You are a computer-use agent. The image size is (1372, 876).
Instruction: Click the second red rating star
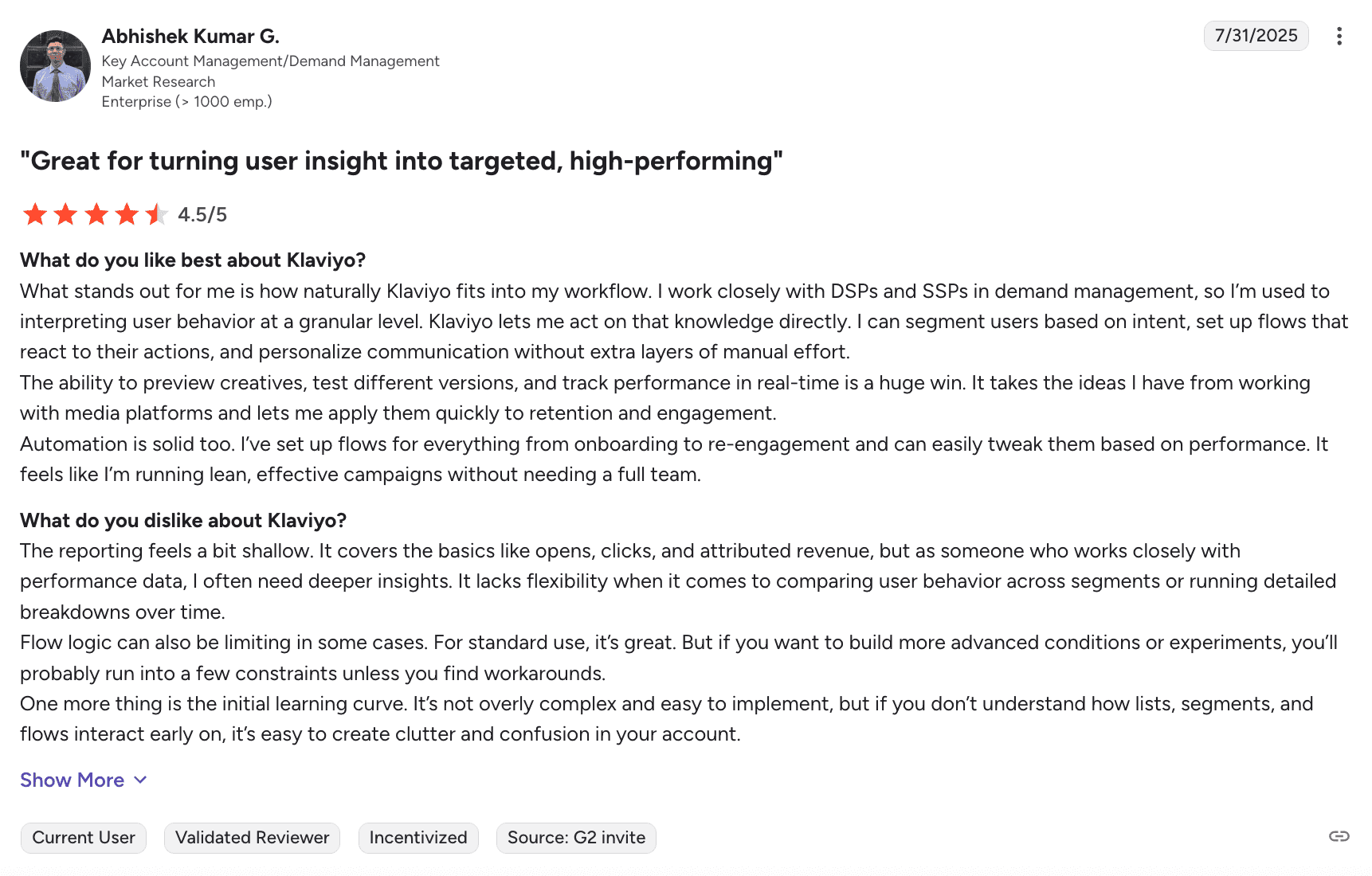click(x=65, y=214)
